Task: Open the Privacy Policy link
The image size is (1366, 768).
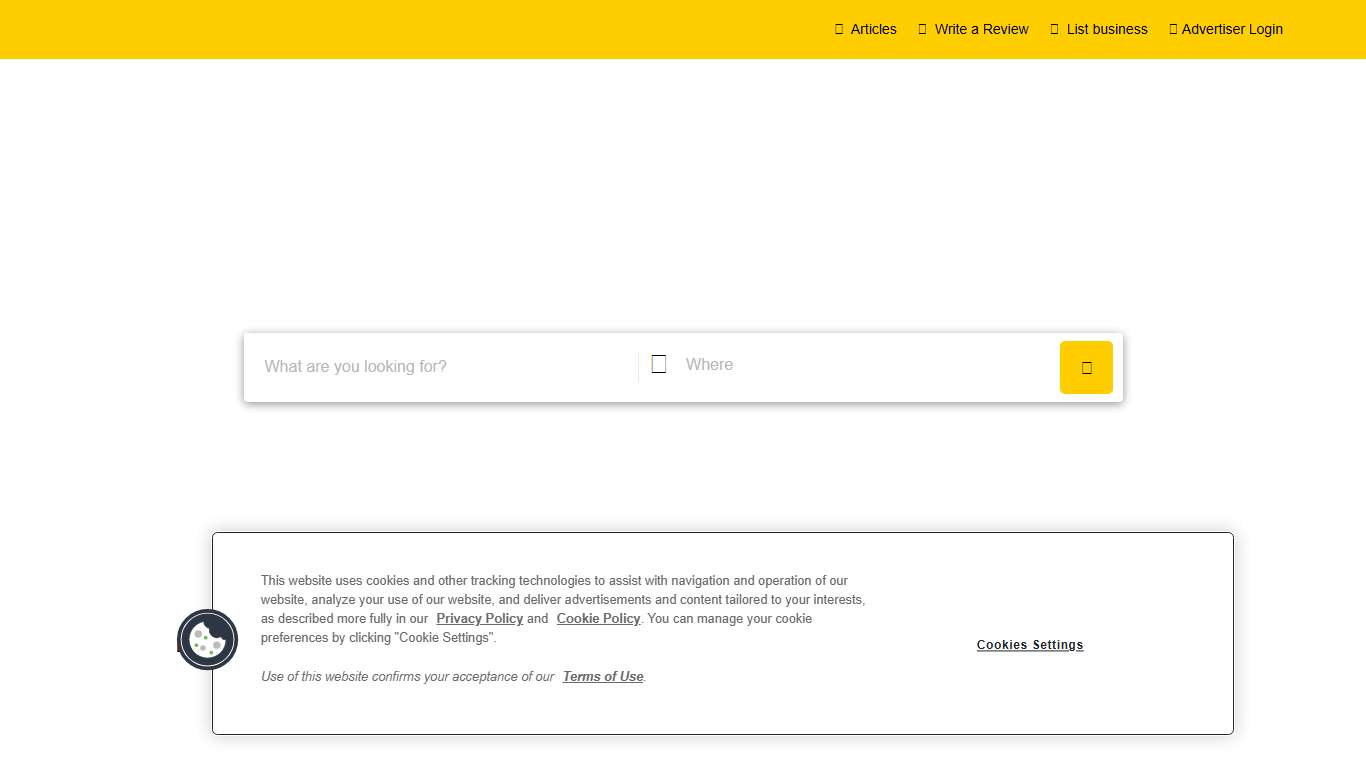Action: point(479,618)
